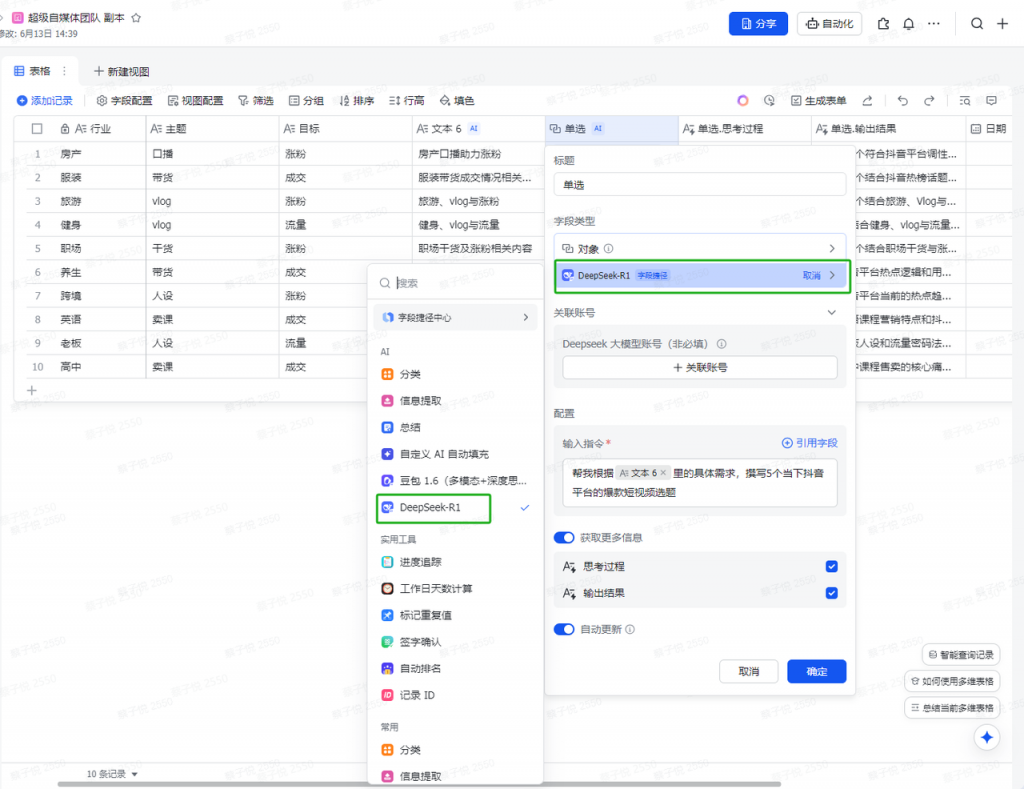Open the 排序 sort options

click(357, 101)
